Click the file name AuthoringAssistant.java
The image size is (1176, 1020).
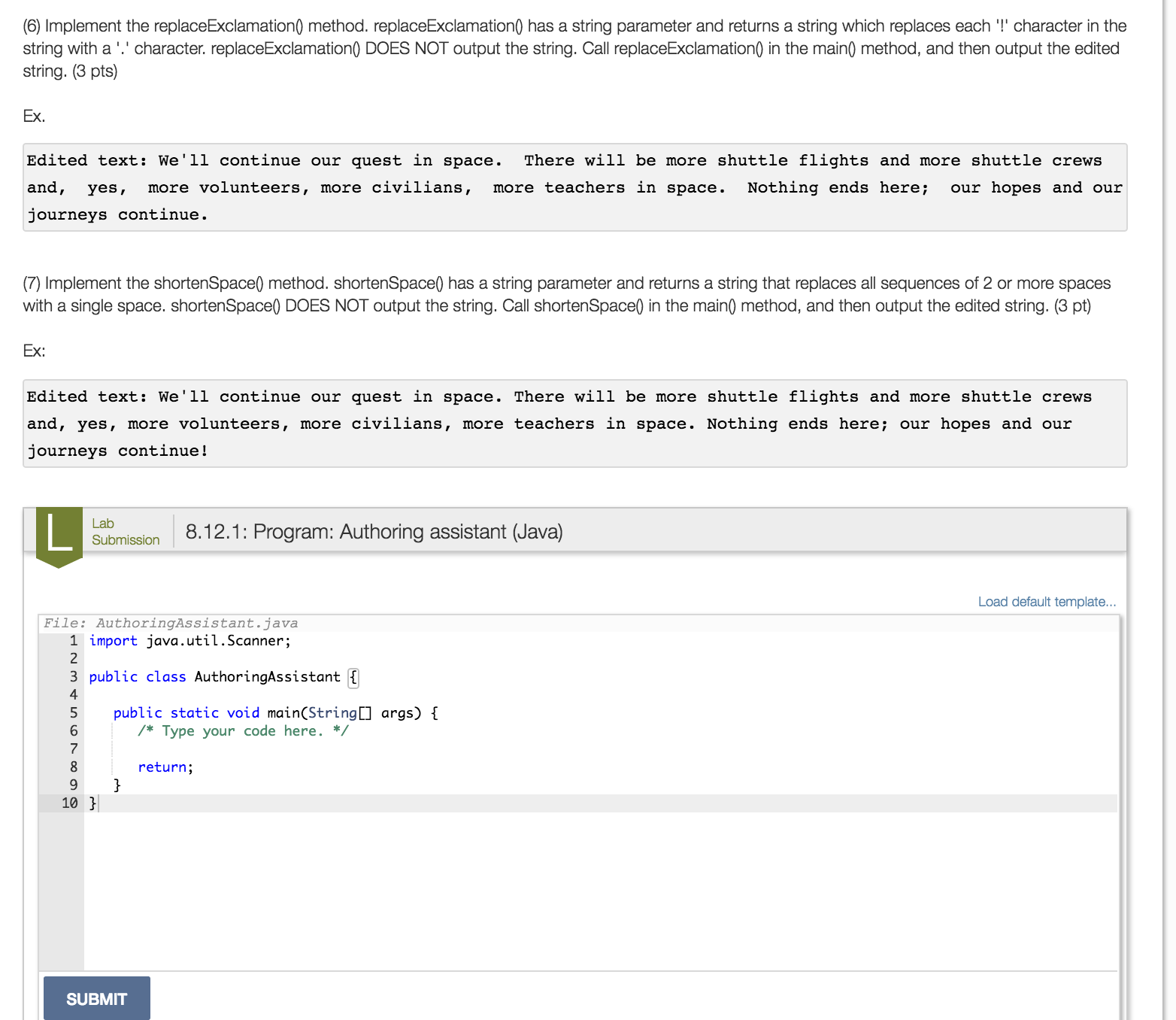[197, 622]
